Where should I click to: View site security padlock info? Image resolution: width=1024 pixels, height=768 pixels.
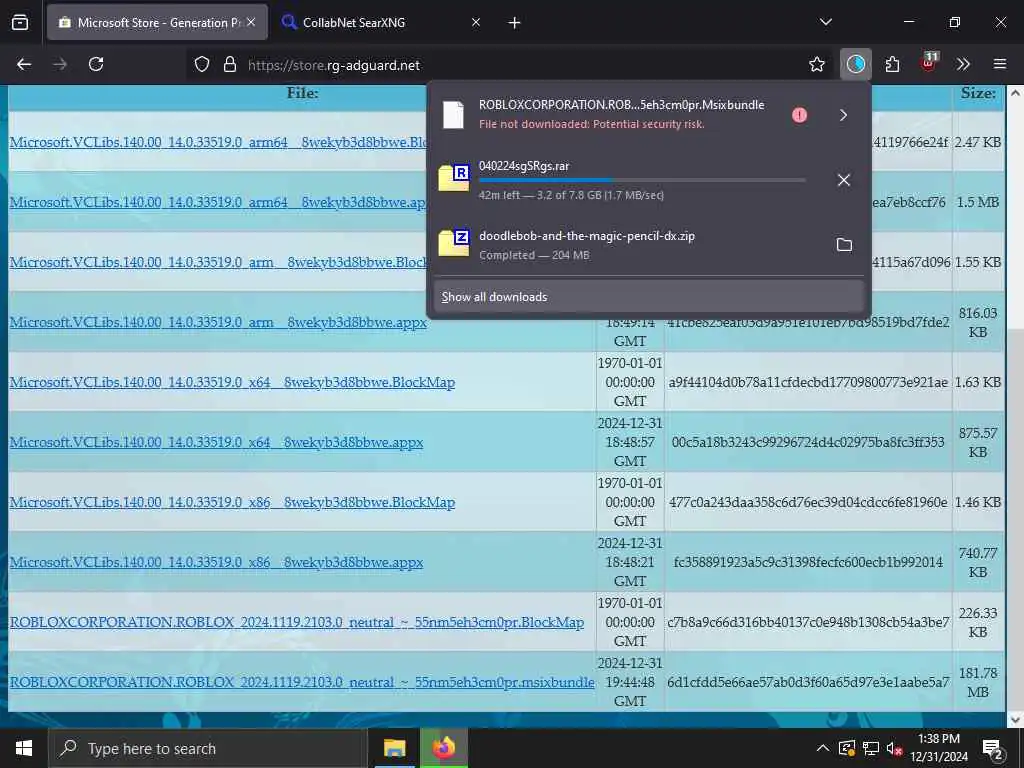pyautogui.click(x=229, y=65)
